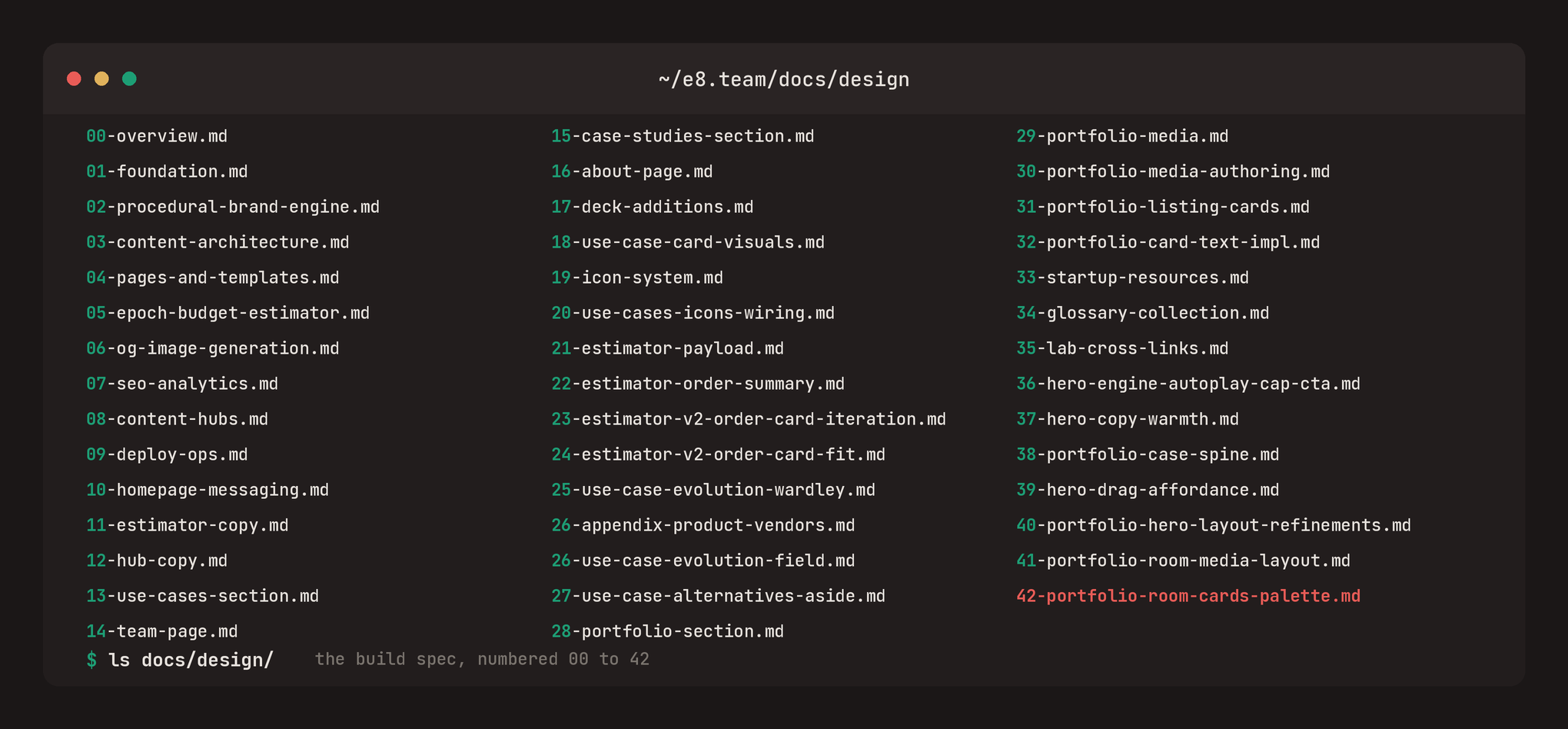Select 36-hero-engine-autoplay-cap-cta.md
The image size is (1568, 729).
1188,384
